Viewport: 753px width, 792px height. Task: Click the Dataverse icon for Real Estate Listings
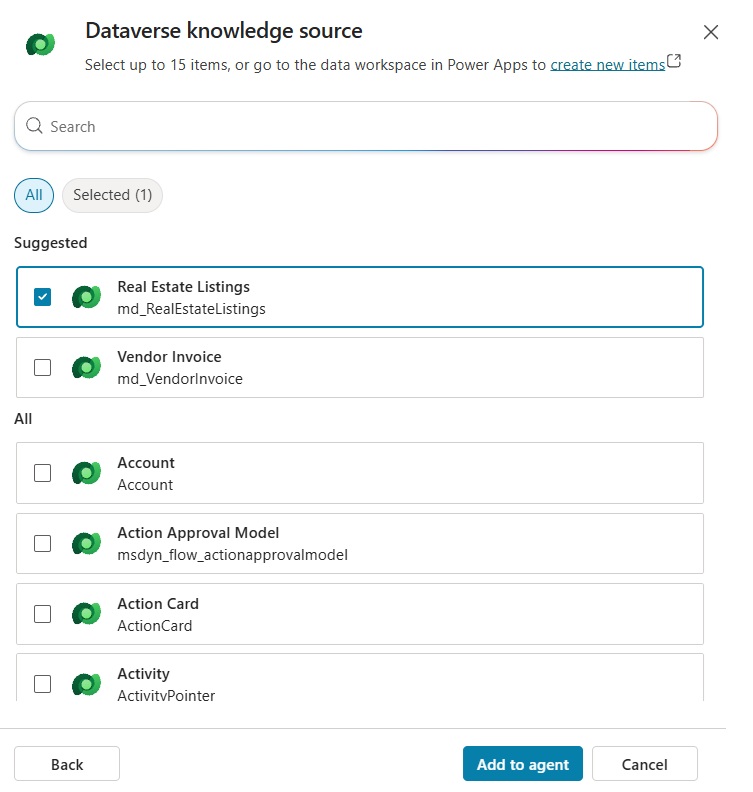coord(86,297)
